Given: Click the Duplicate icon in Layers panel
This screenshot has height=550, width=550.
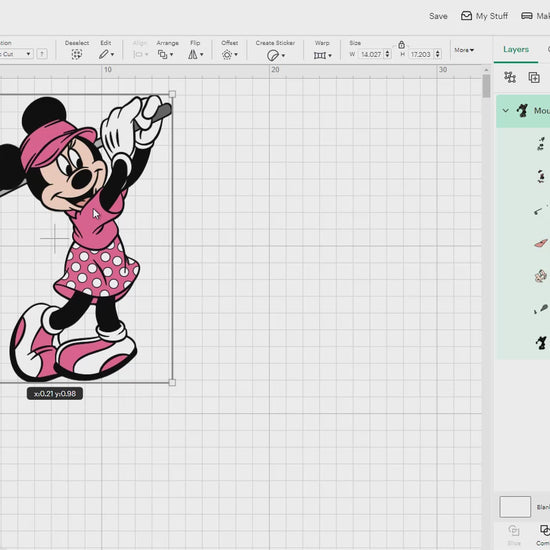Looking at the screenshot, I should point(534,77).
